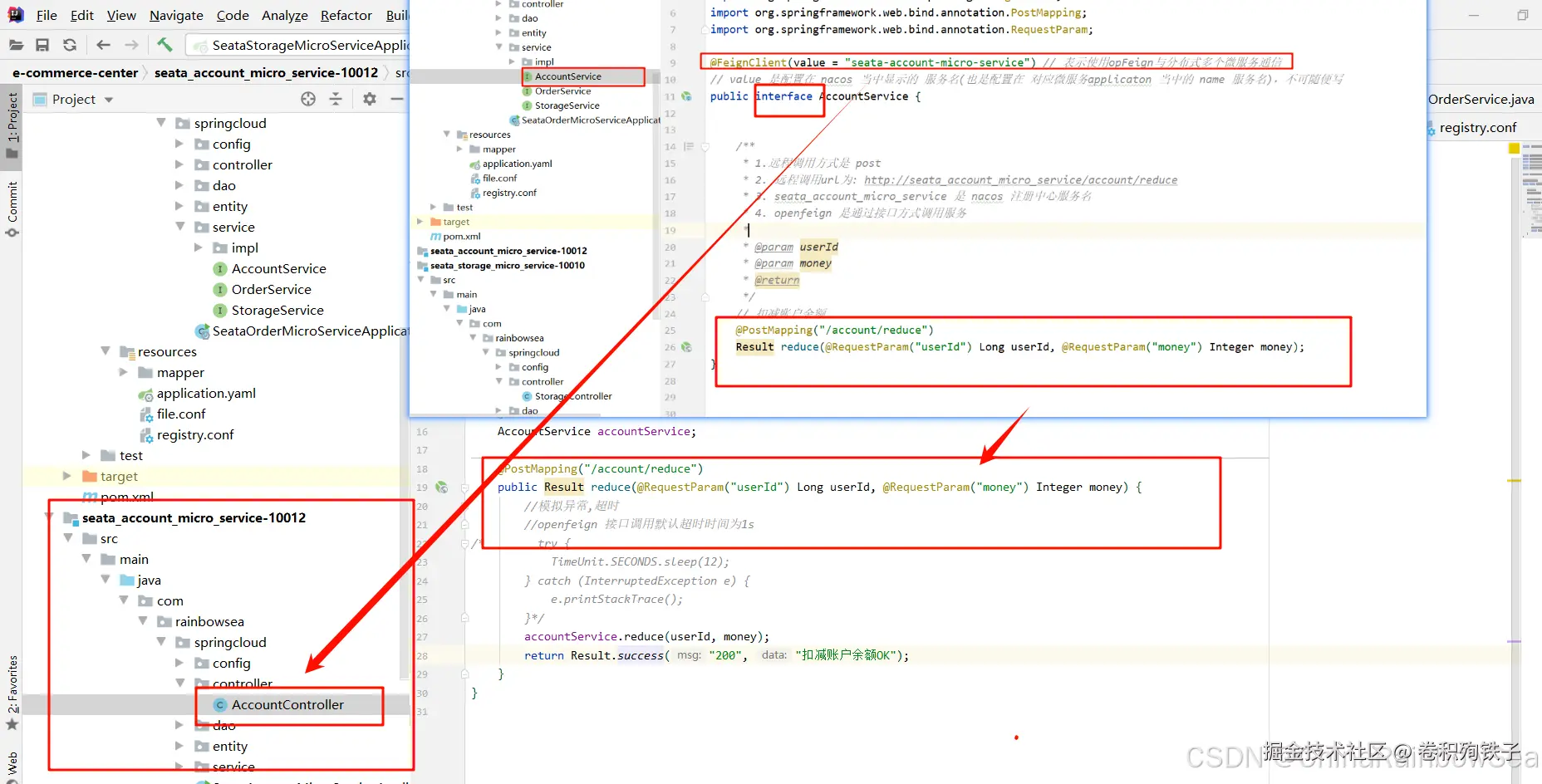The height and width of the screenshot is (784, 1542).
Task: Navigate forward with the right arrow icon
Action: point(131,45)
